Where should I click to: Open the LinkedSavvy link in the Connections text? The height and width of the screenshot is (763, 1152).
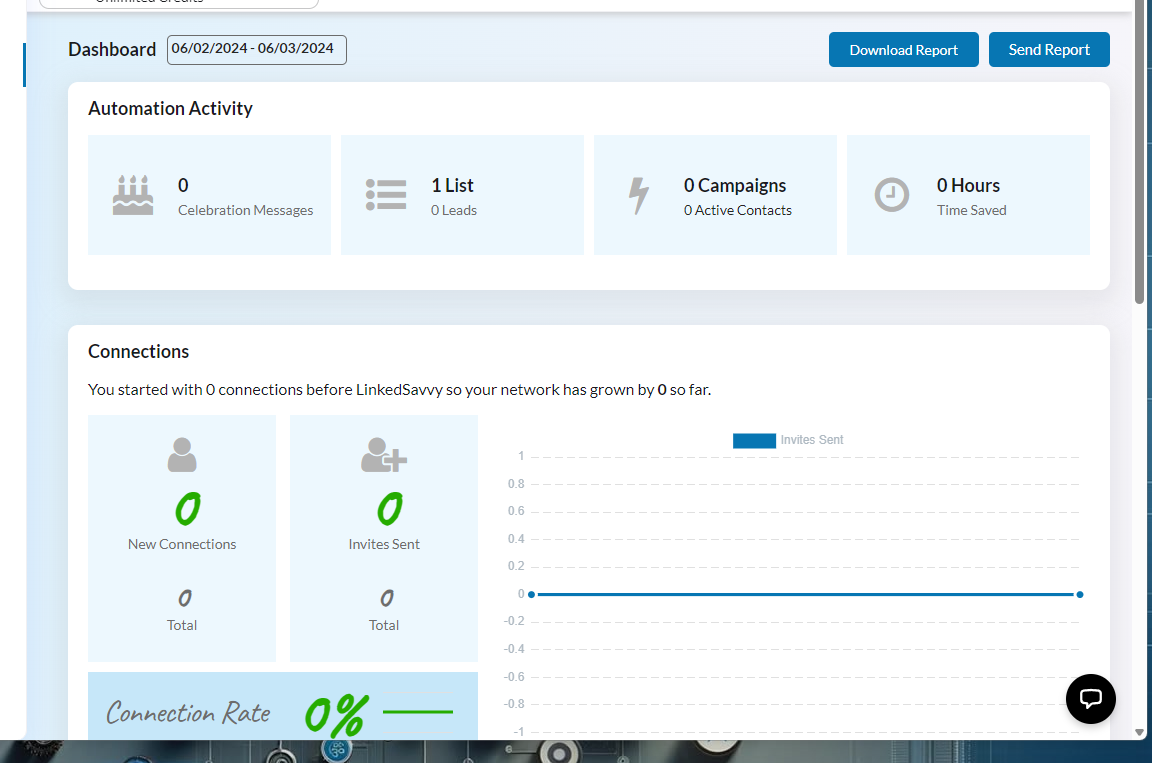pyautogui.click(x=403, y=389)
